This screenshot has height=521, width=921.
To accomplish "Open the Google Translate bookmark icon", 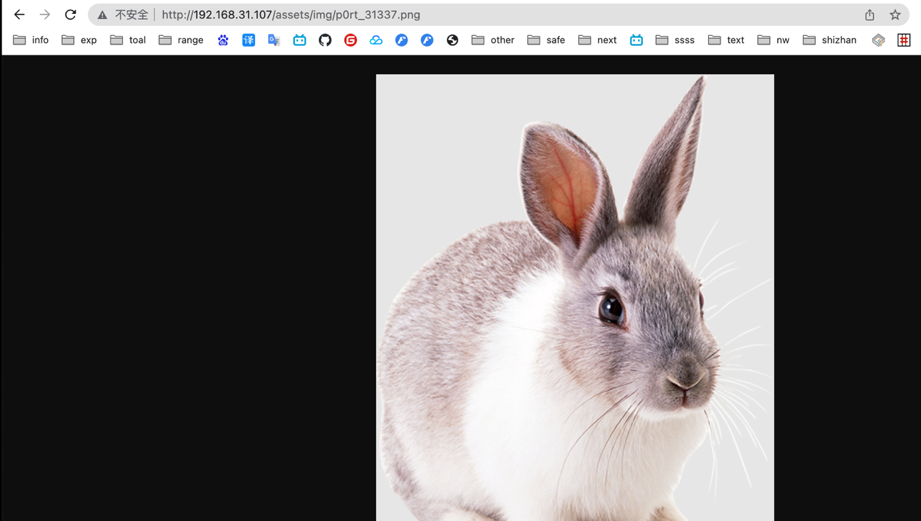I will (x=274, y=40).
